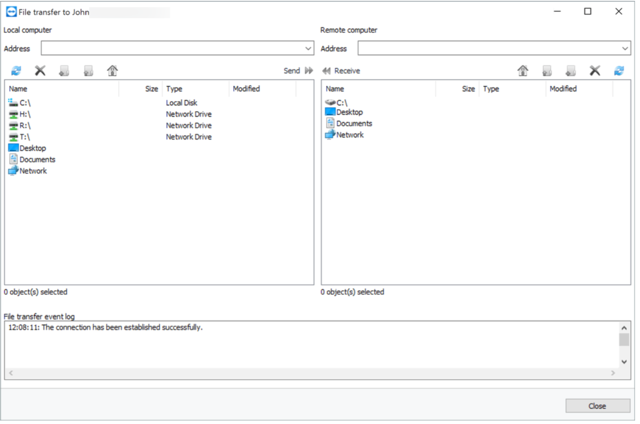Click the TeamViewer icon in the title bar
The width and height of the screenshot is (640, 424).
pyautogui.click(x=11, y=12)
